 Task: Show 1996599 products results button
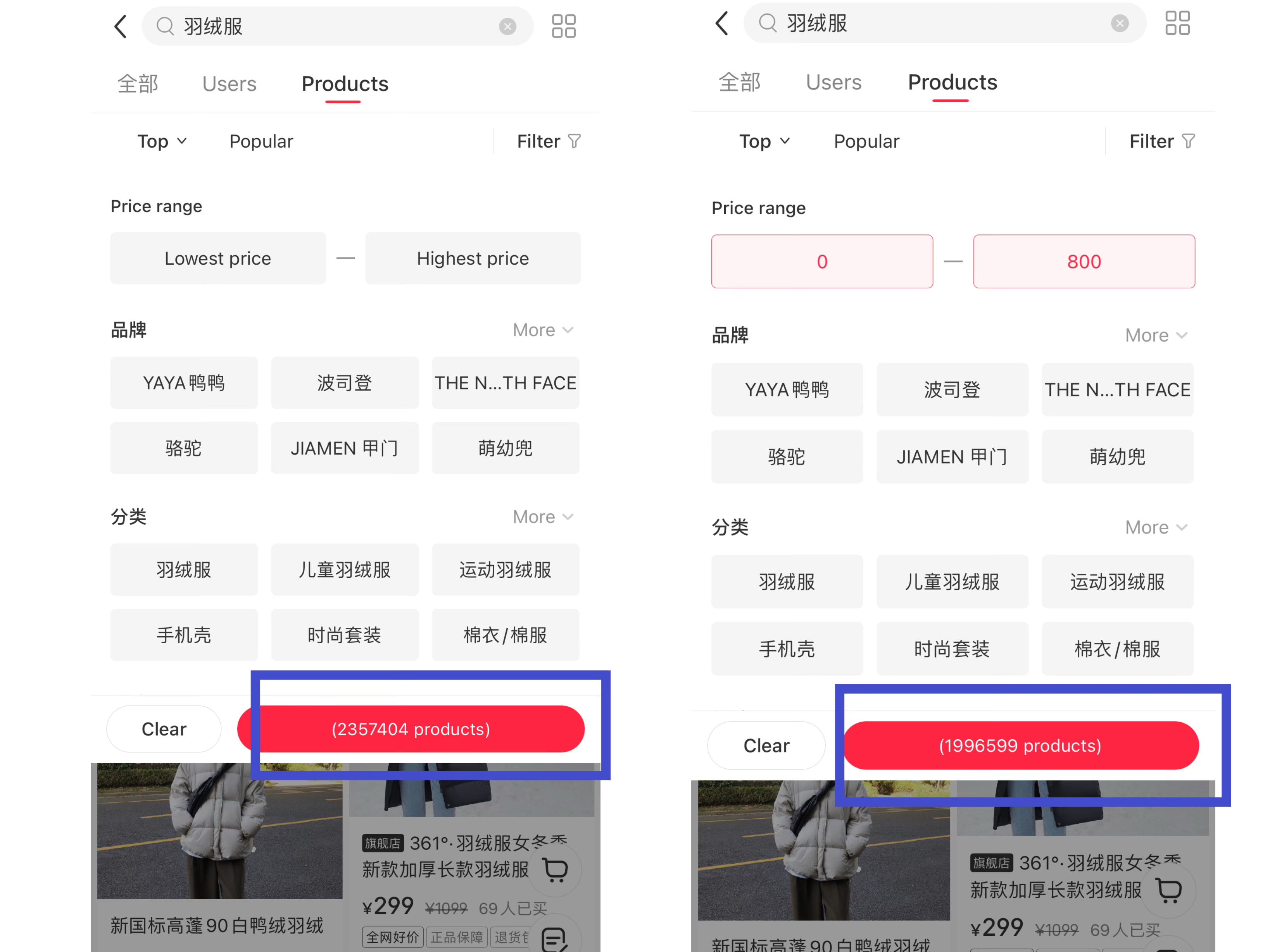point(1020,745)
